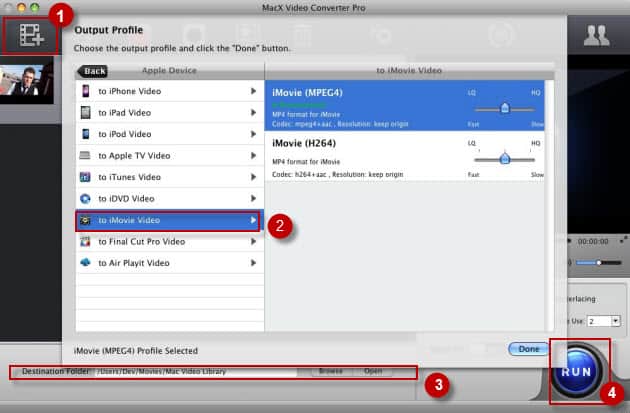The image size is (630, 413).
Task: Adjust the preview volume slider
Action: coord(599,263)
